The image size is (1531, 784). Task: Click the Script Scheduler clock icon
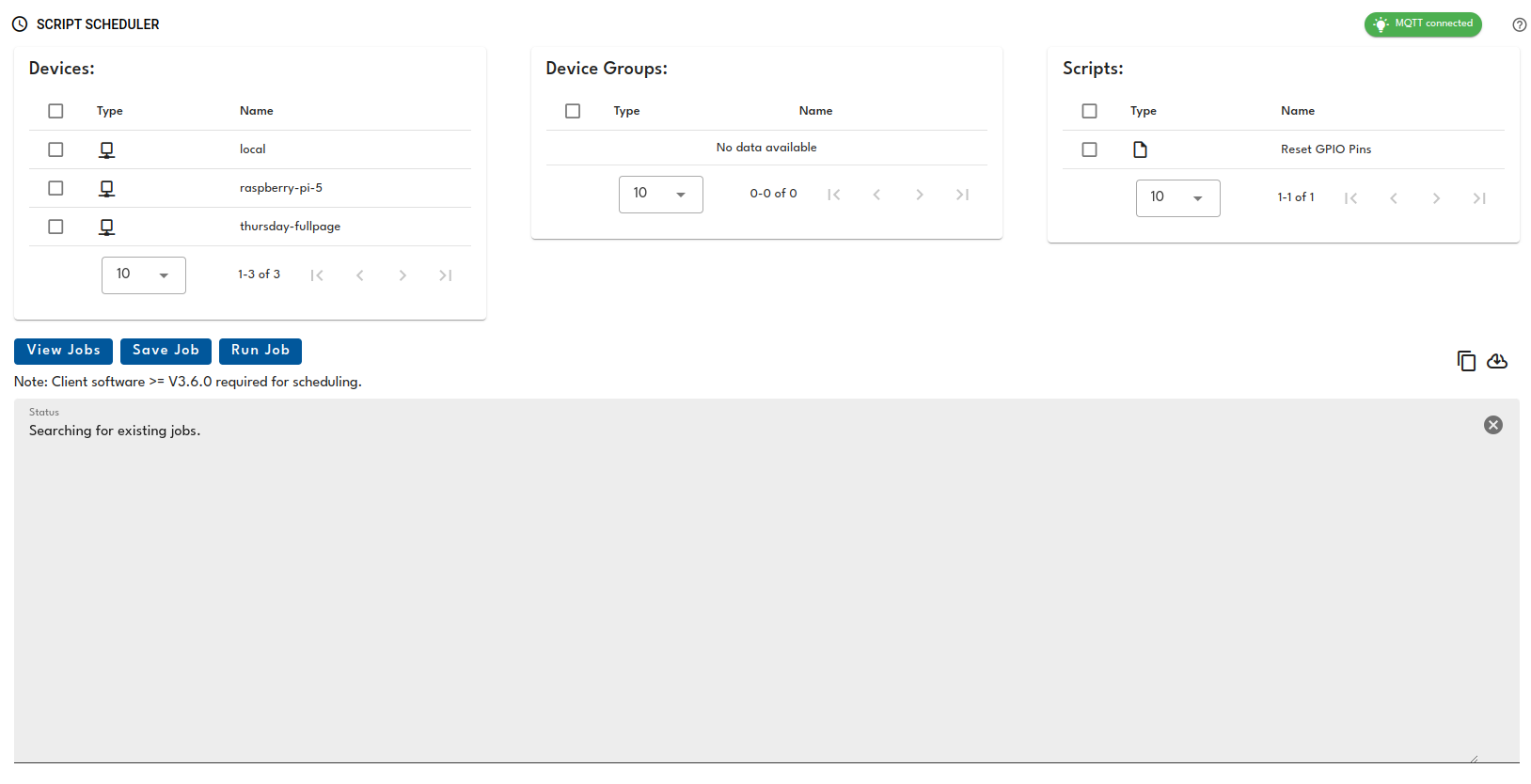[20, 24]
